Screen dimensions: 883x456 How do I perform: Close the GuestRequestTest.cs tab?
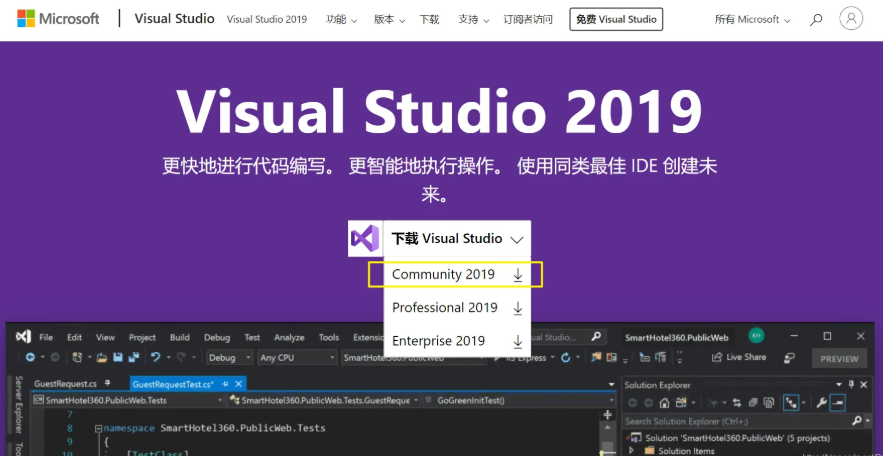pos(238,384)
